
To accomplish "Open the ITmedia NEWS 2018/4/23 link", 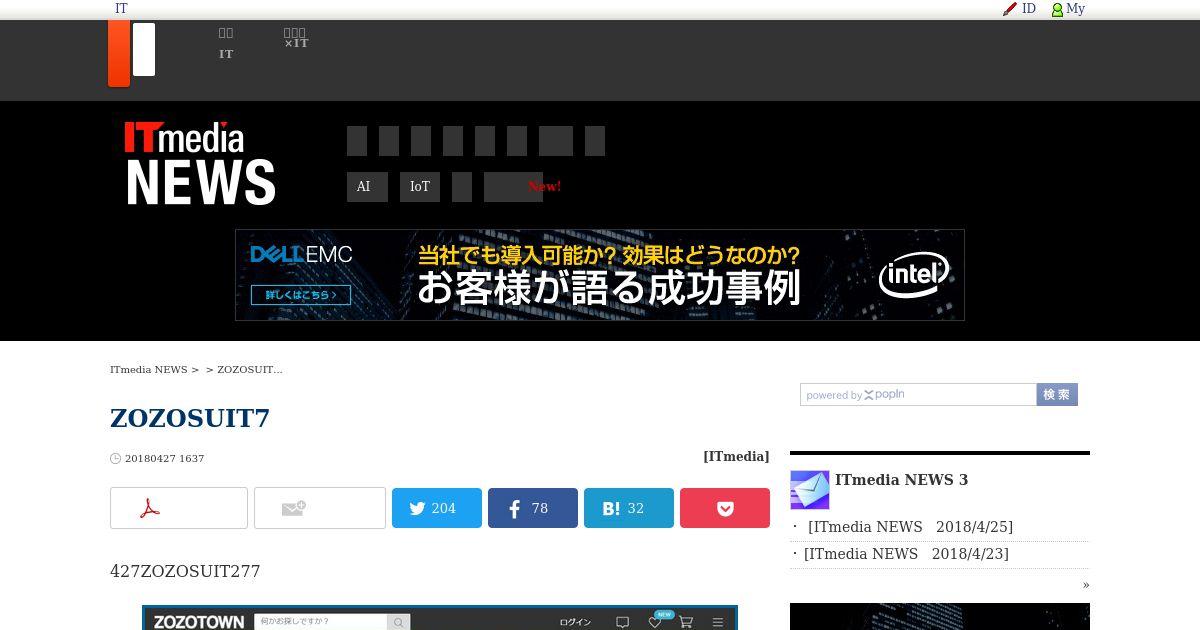I will click(x=906, y=554).
